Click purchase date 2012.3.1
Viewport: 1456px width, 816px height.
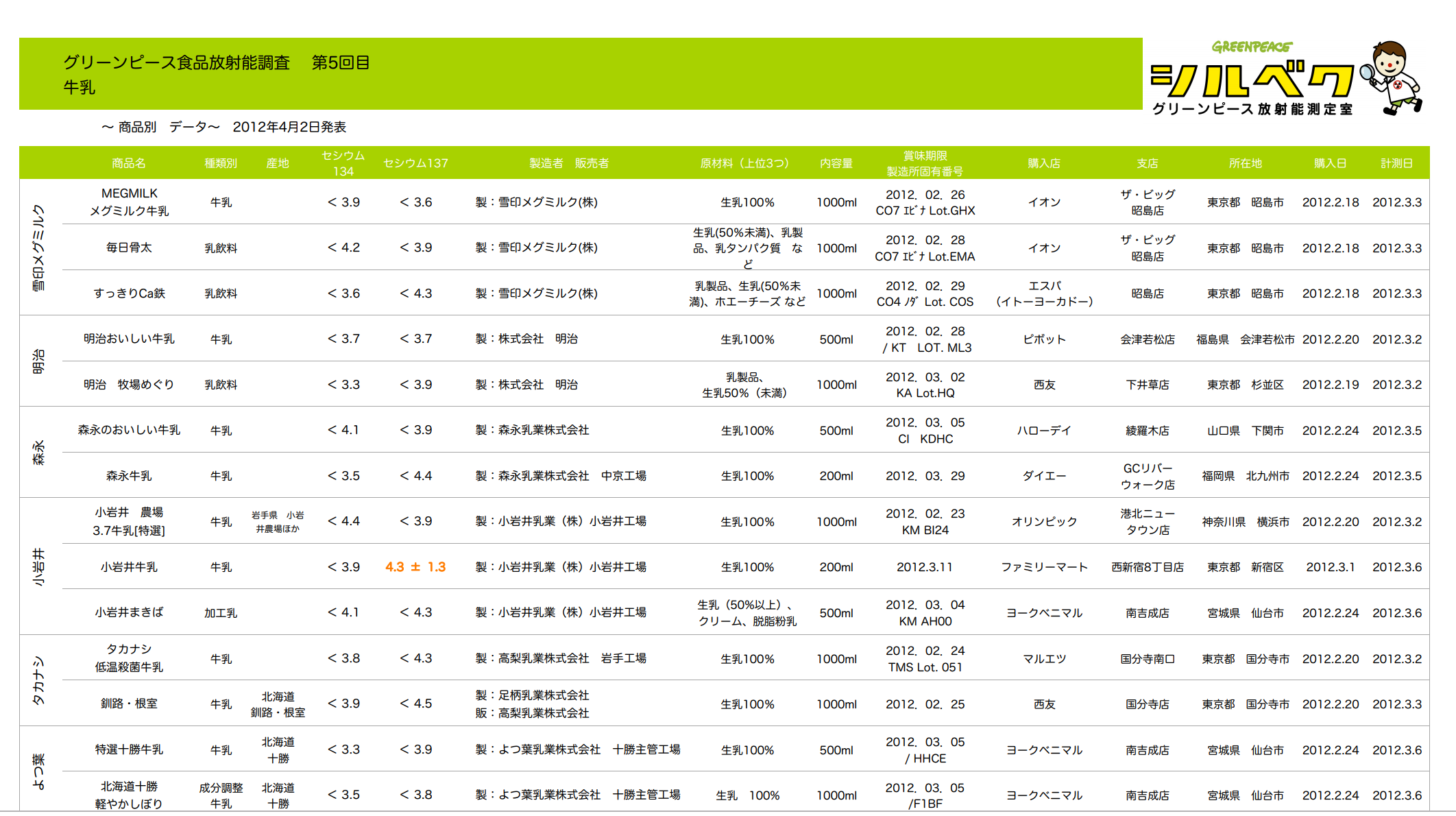1331,567
